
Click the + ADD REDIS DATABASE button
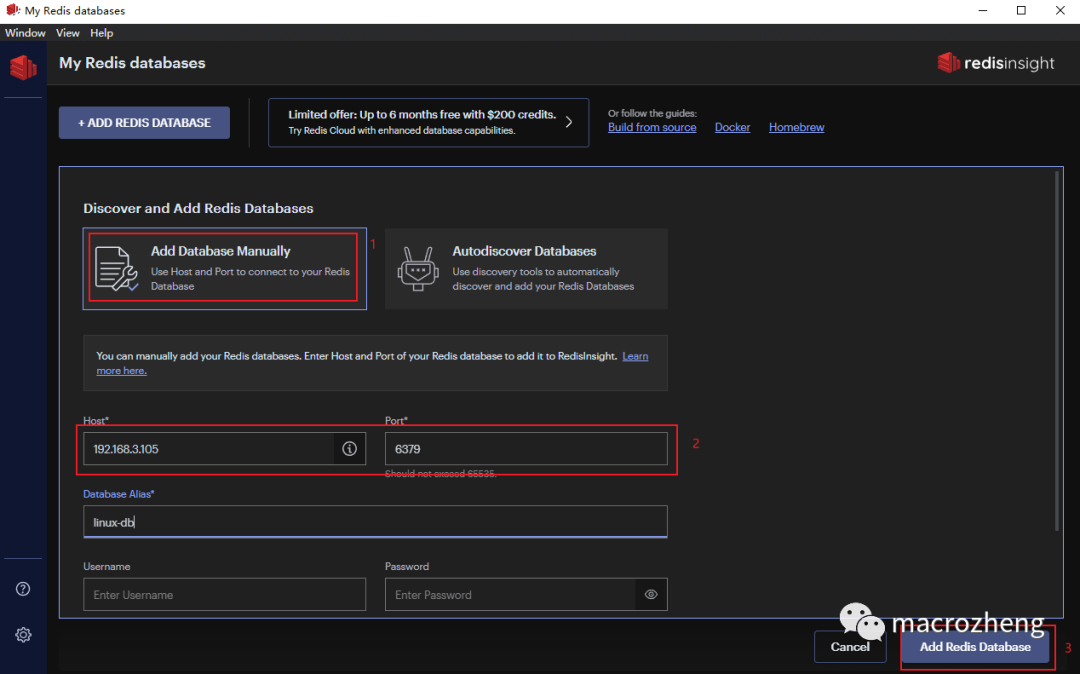[144, 123]
